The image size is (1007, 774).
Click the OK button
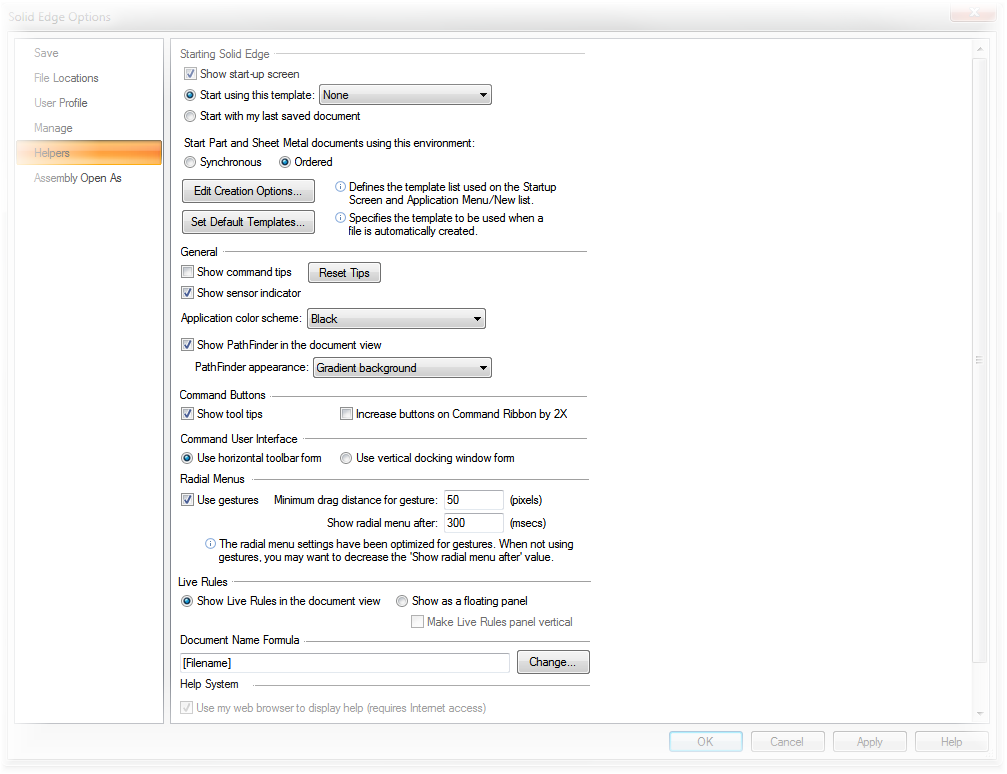(706, 741)
